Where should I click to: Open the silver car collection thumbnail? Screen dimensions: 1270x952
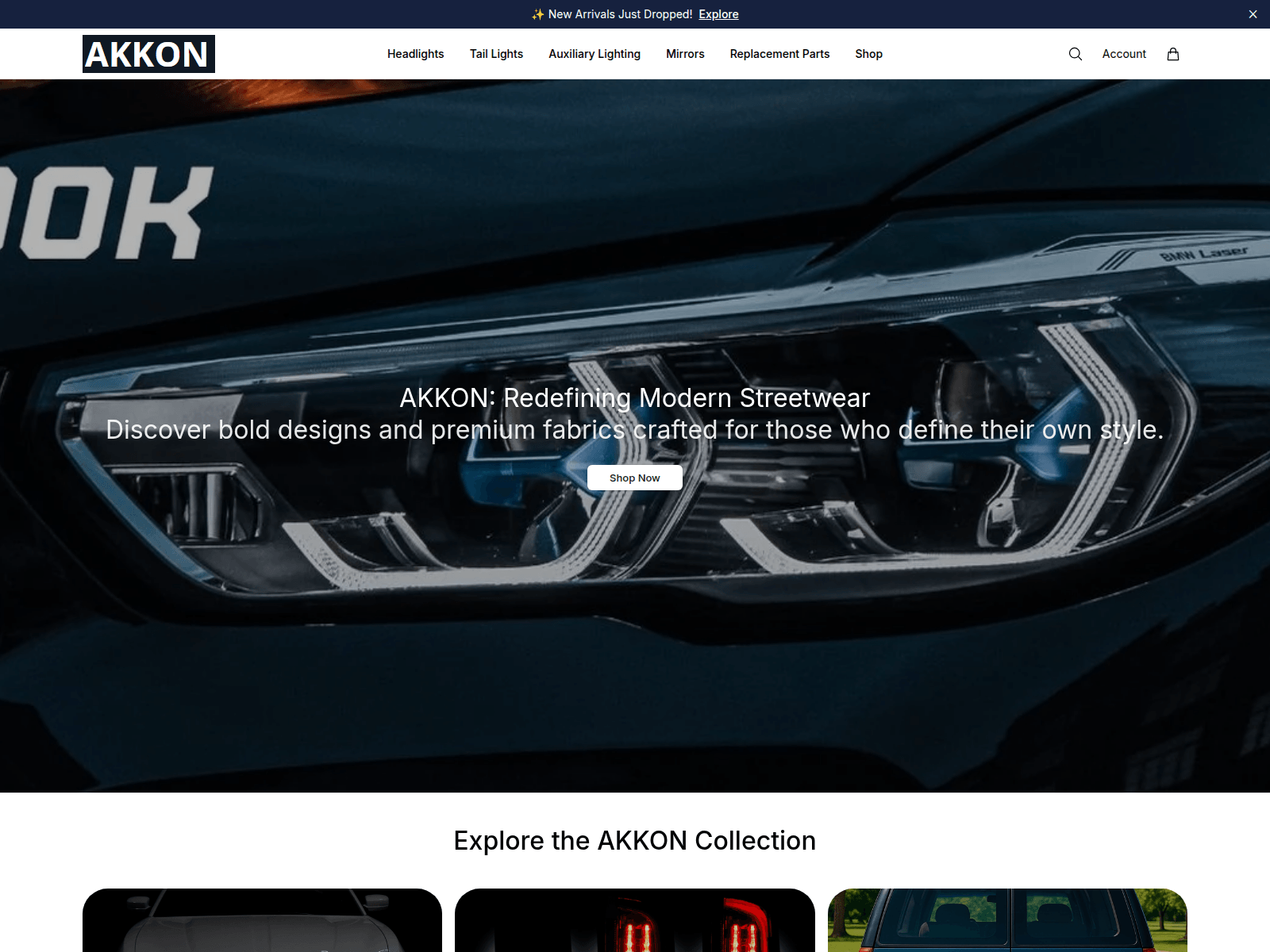click(262, 920)
